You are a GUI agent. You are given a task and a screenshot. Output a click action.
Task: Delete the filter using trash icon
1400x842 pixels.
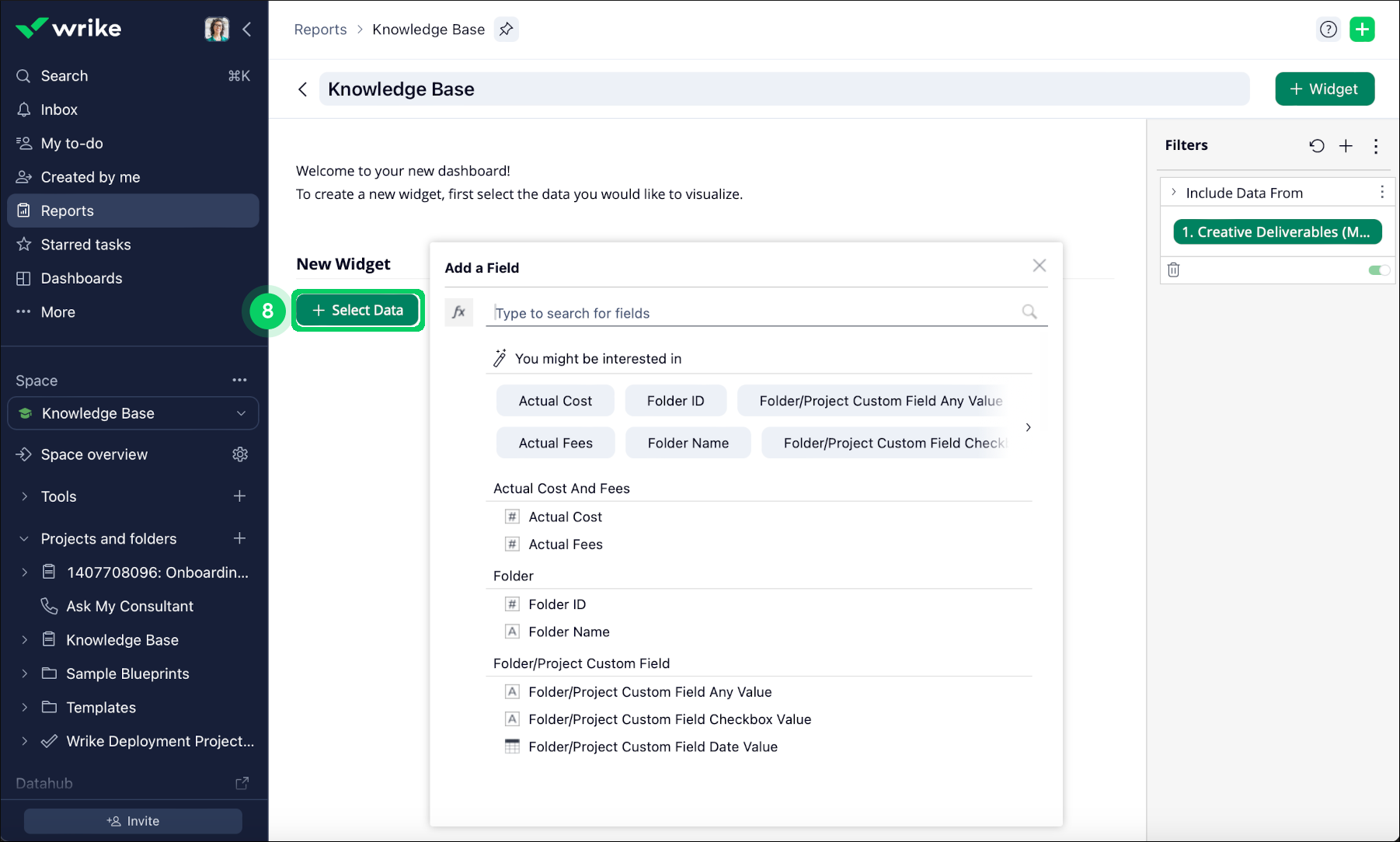[1173, 270]
